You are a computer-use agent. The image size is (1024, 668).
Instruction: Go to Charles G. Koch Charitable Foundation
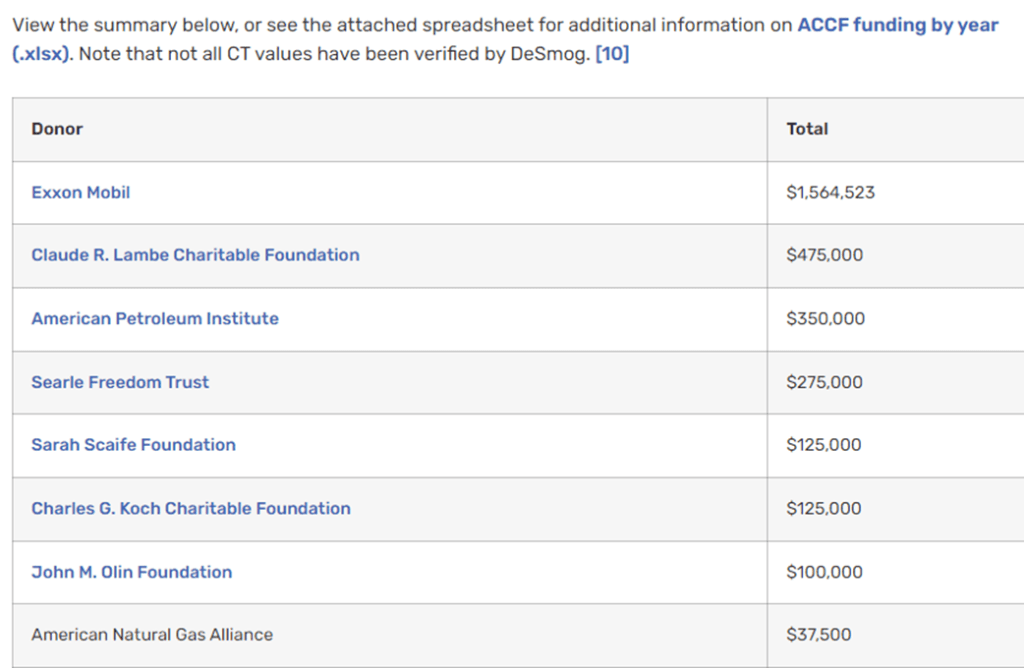click(191, 508)
